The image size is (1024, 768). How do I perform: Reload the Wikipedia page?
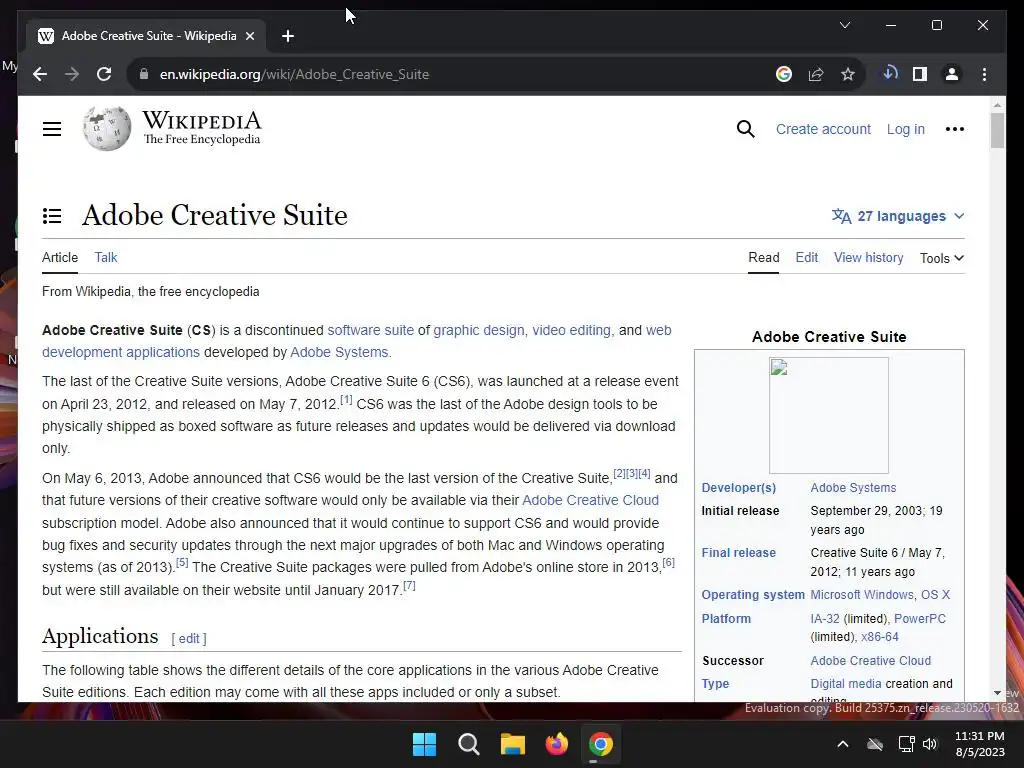(104, 74)
